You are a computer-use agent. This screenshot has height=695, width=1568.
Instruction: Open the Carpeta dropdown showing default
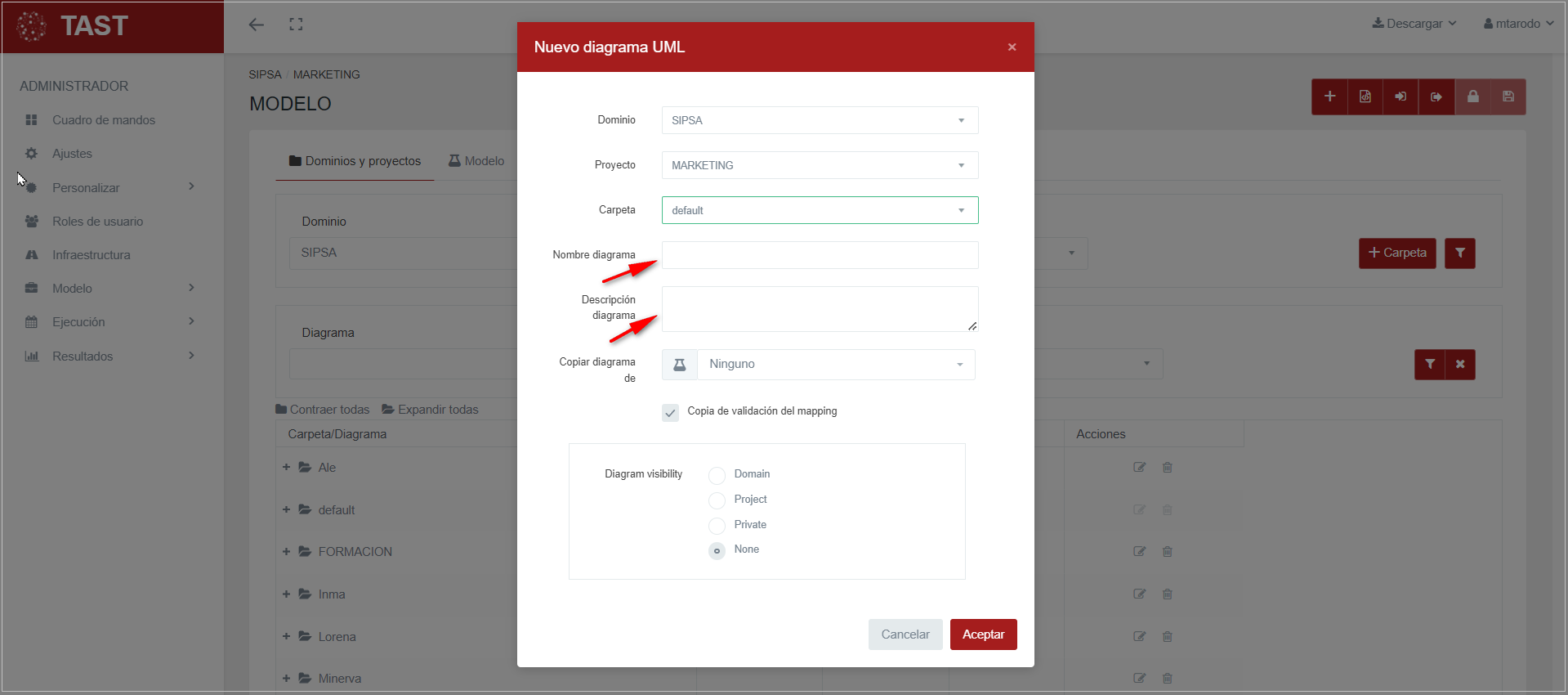820,210
